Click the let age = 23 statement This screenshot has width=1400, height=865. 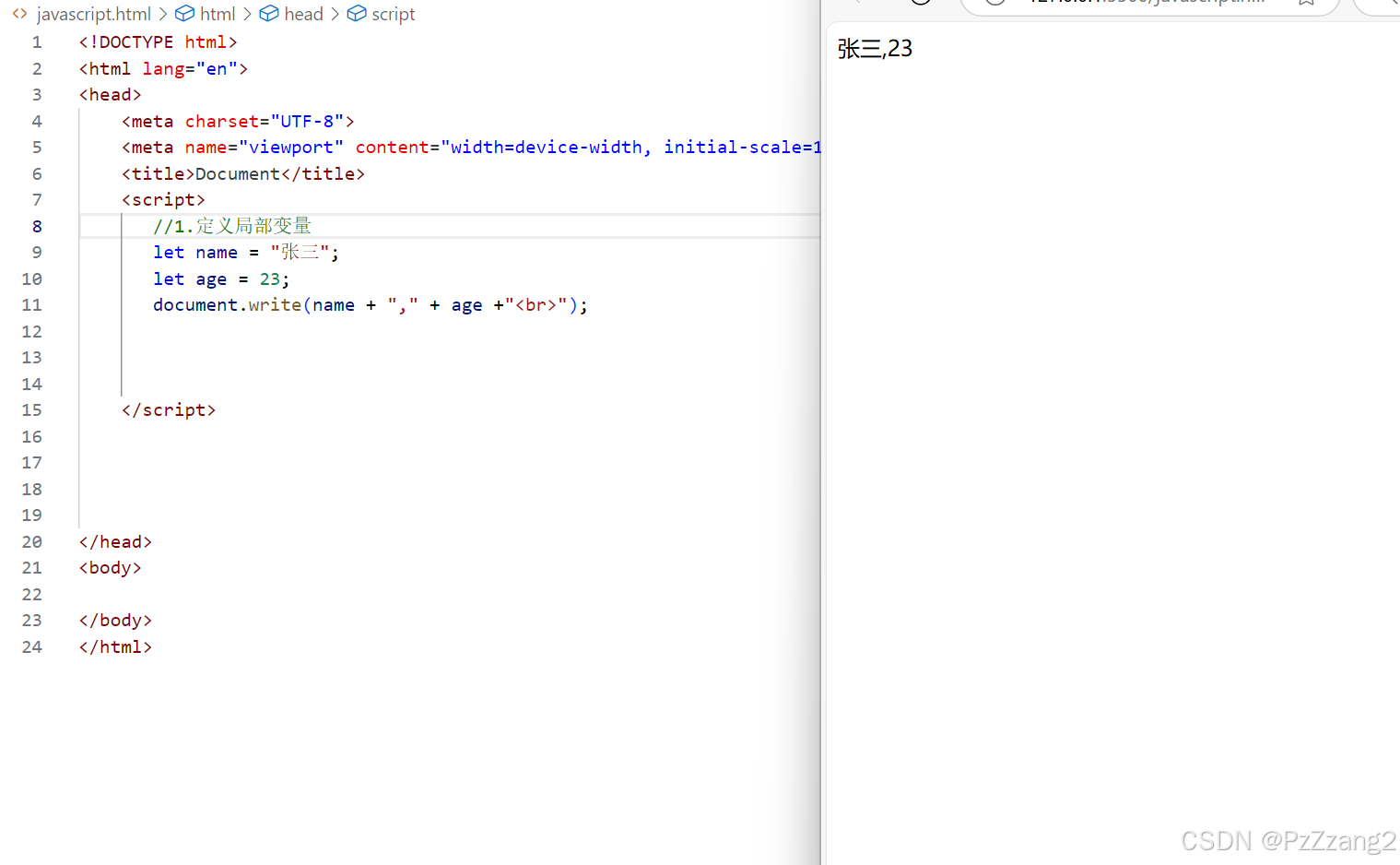click(x=221, y=279)
